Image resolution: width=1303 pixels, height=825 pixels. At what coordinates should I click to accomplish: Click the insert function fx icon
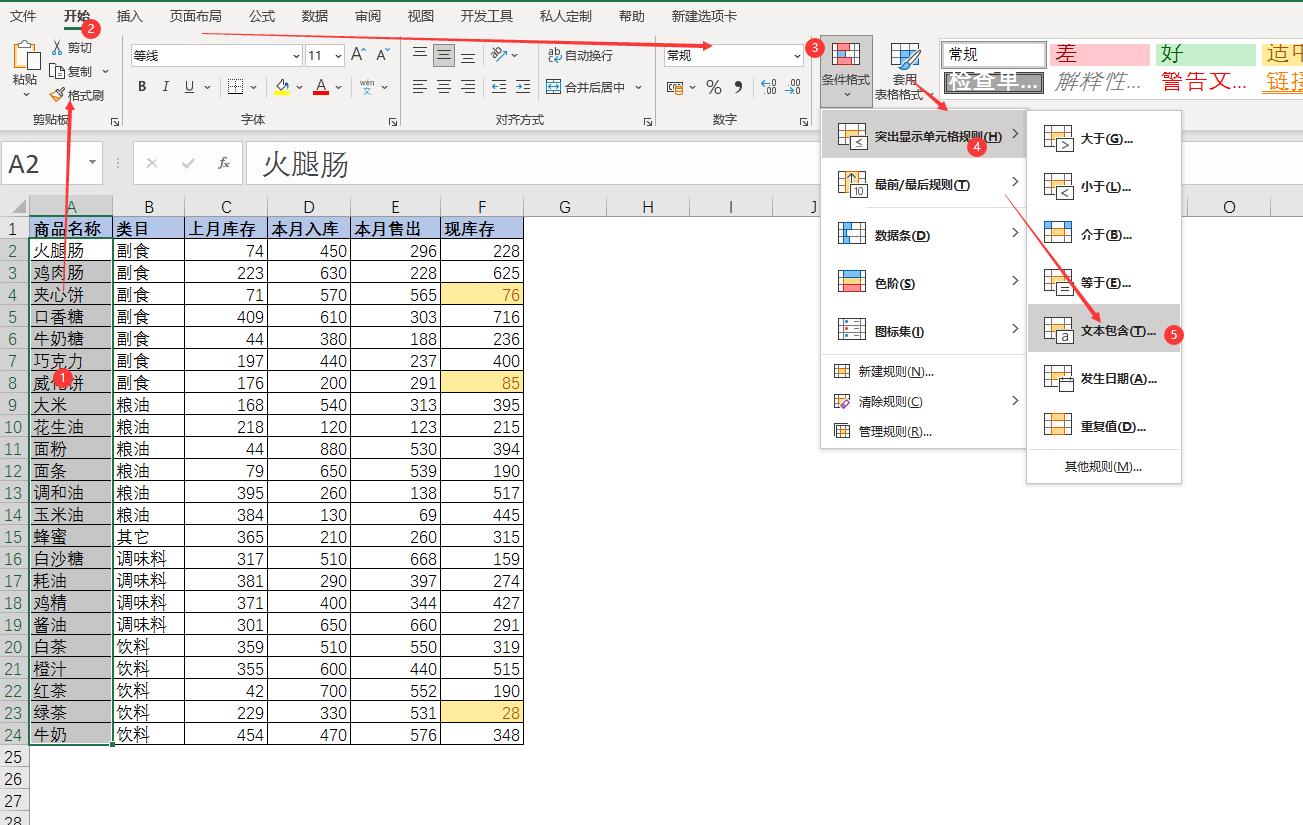pyautogui.click(x=224, y=163)
